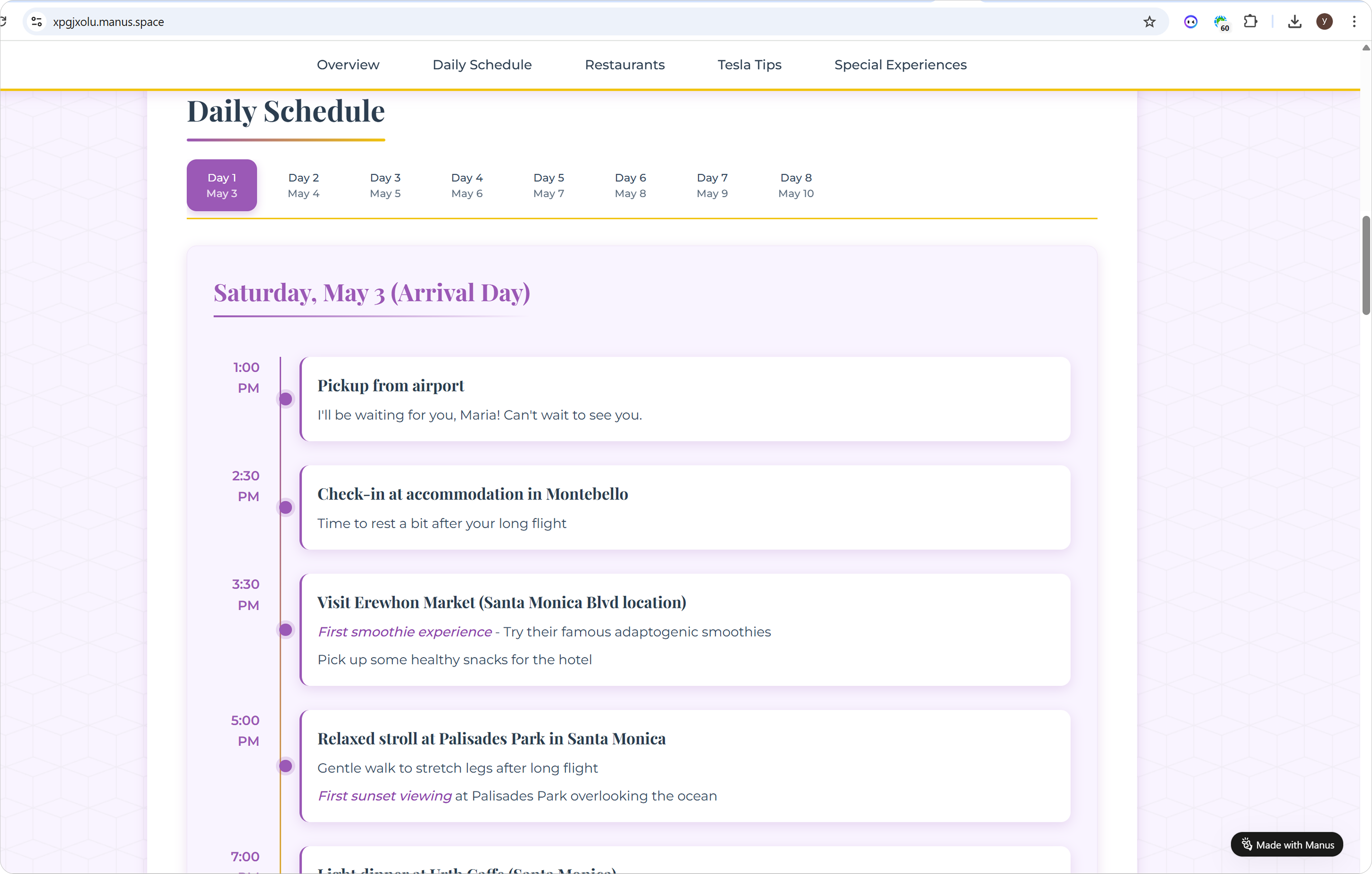Image resolution: width=1372 pixels, height=874 pixels.
Task: Go to the Overview nav link
Action: [x=348, y=65]
